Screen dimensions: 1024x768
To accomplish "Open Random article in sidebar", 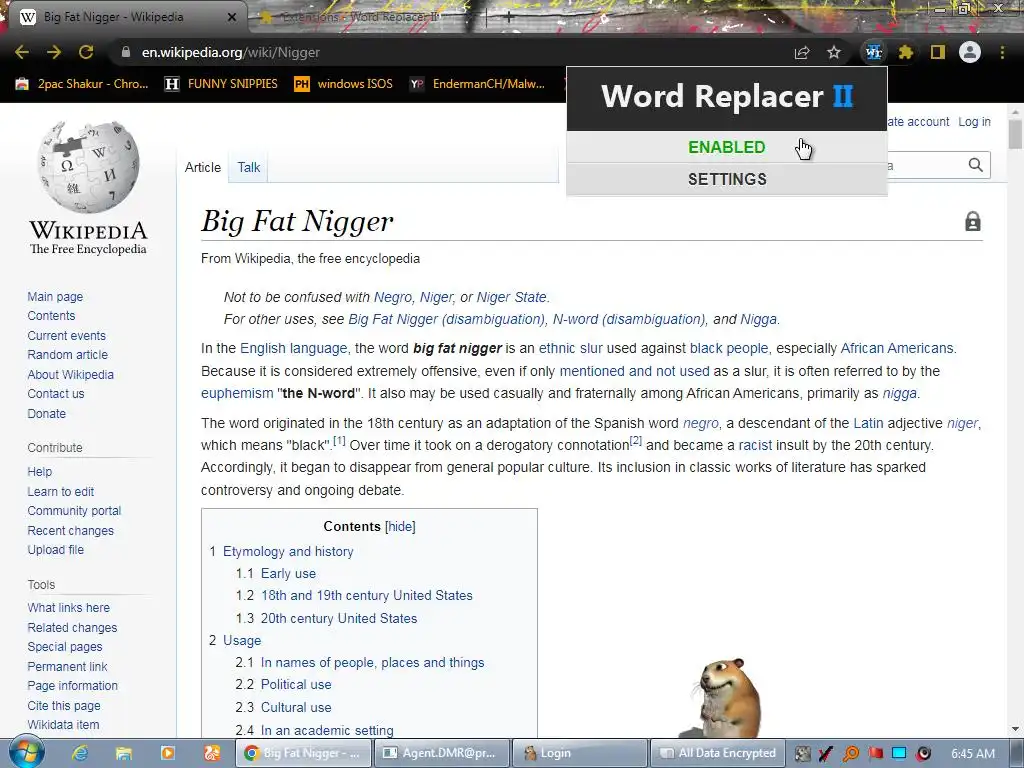I will pyautogui.click(x=67, y=355).
